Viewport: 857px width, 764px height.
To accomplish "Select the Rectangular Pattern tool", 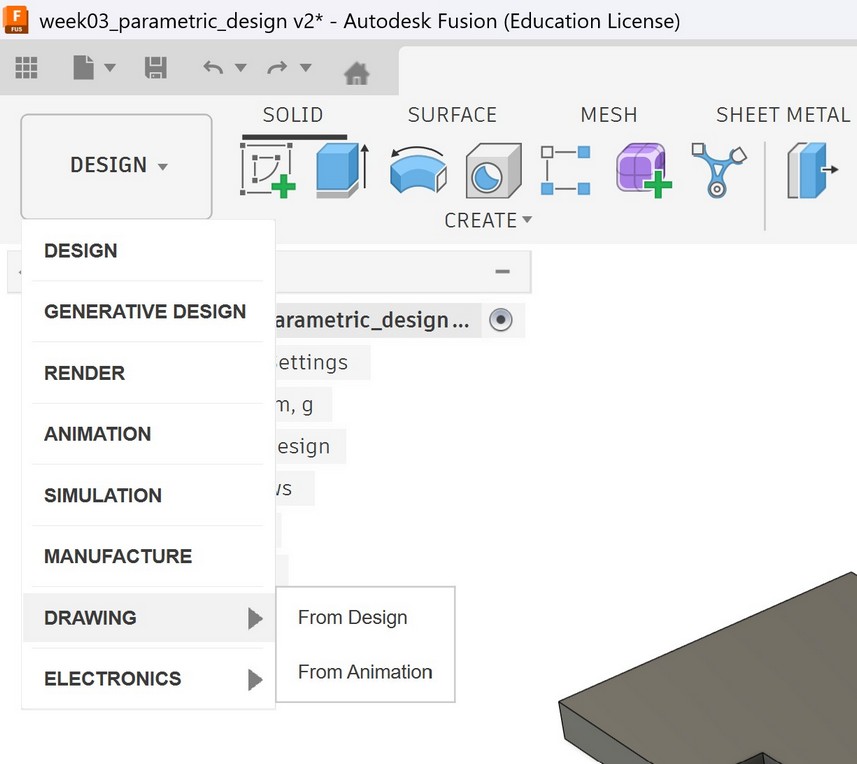I will pos(566,170).
